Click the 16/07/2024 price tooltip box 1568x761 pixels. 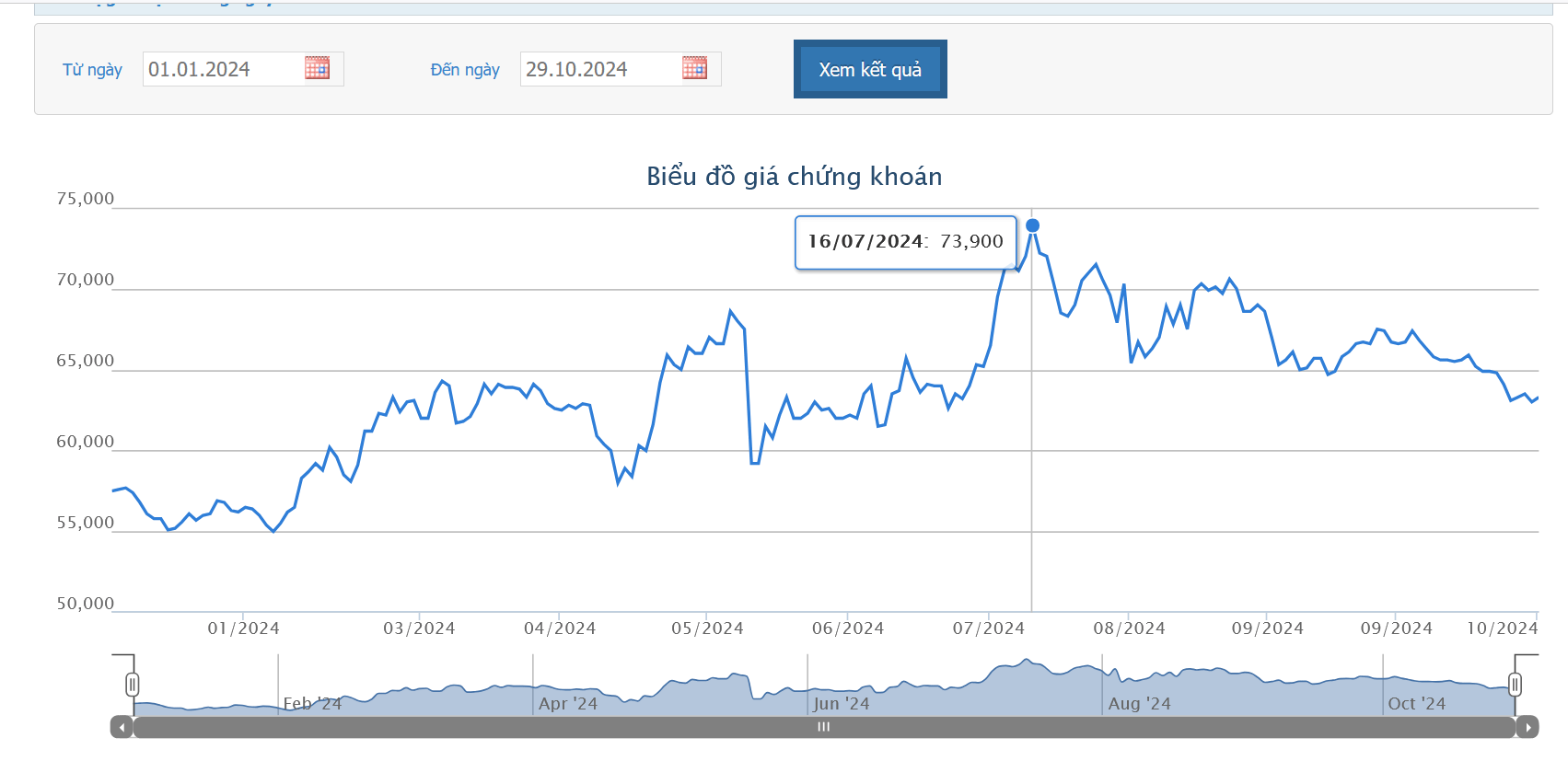(x=905, y=243)
